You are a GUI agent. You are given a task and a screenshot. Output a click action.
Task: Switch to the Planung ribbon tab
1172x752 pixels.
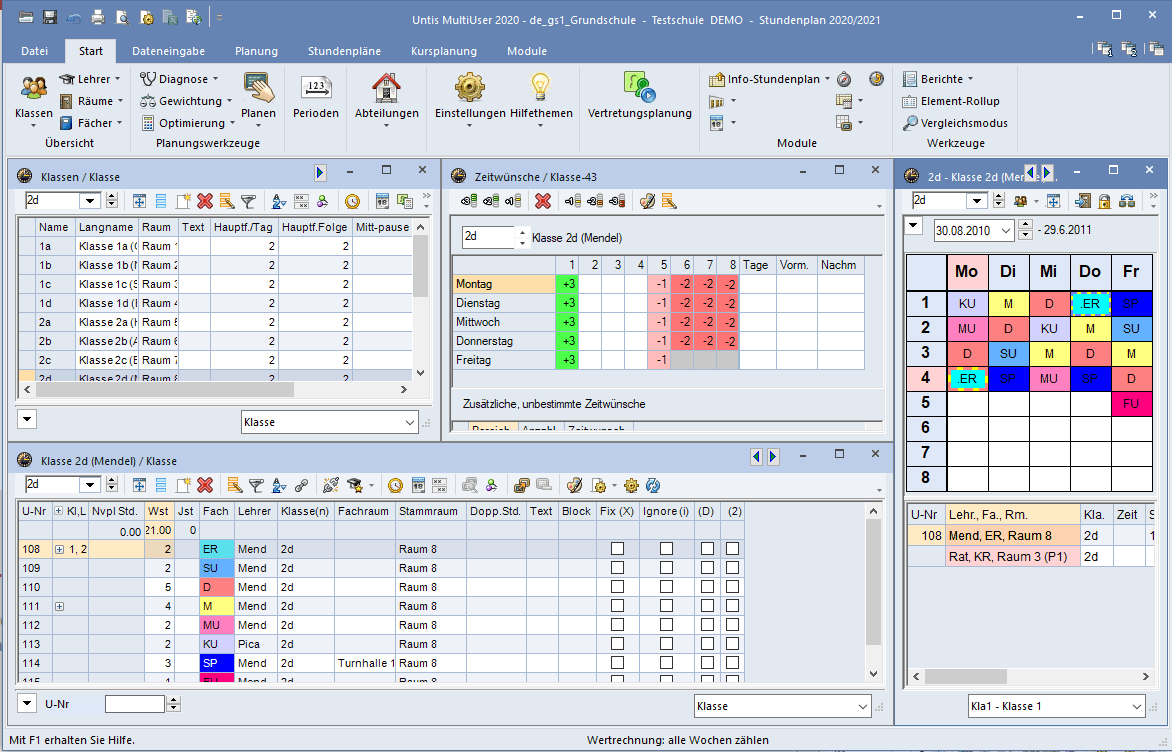point(256,50)
